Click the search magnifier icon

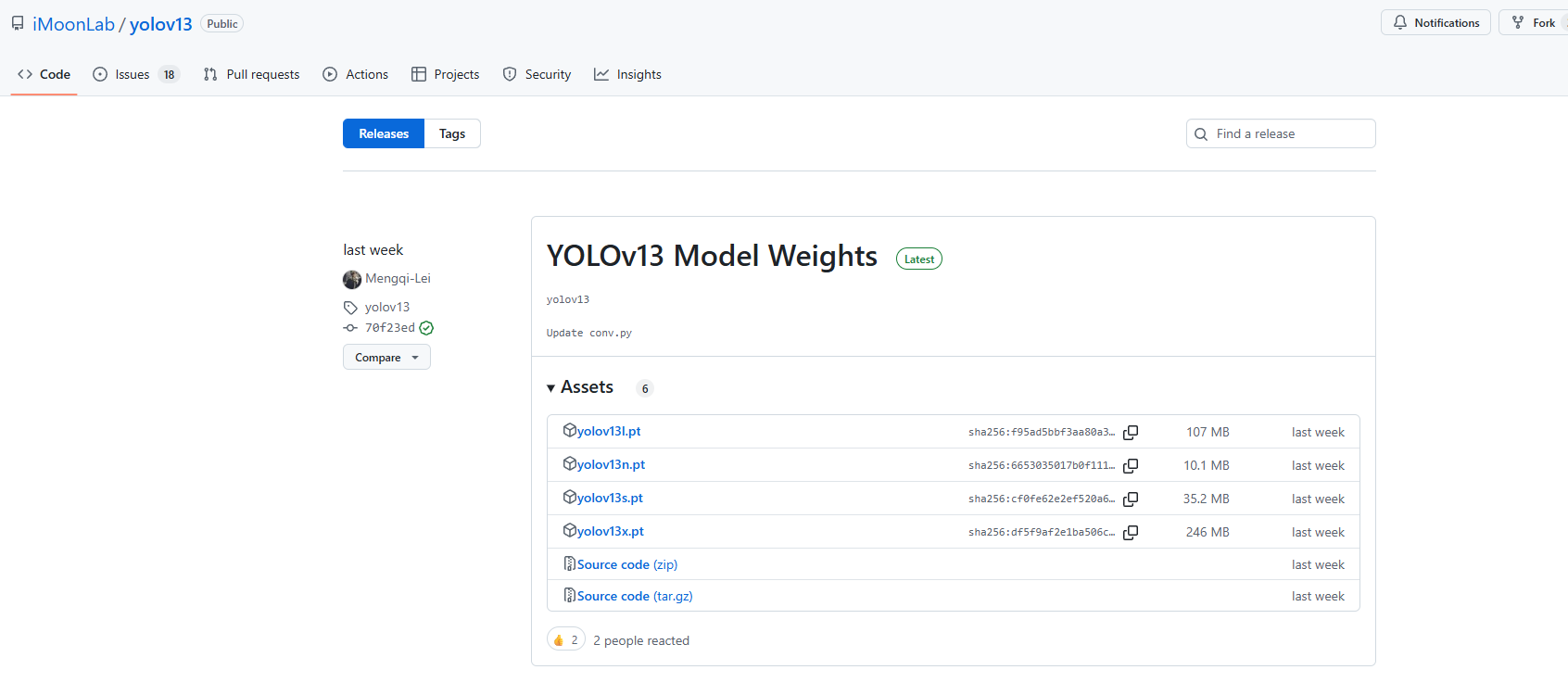click(x=1201, y=134)
